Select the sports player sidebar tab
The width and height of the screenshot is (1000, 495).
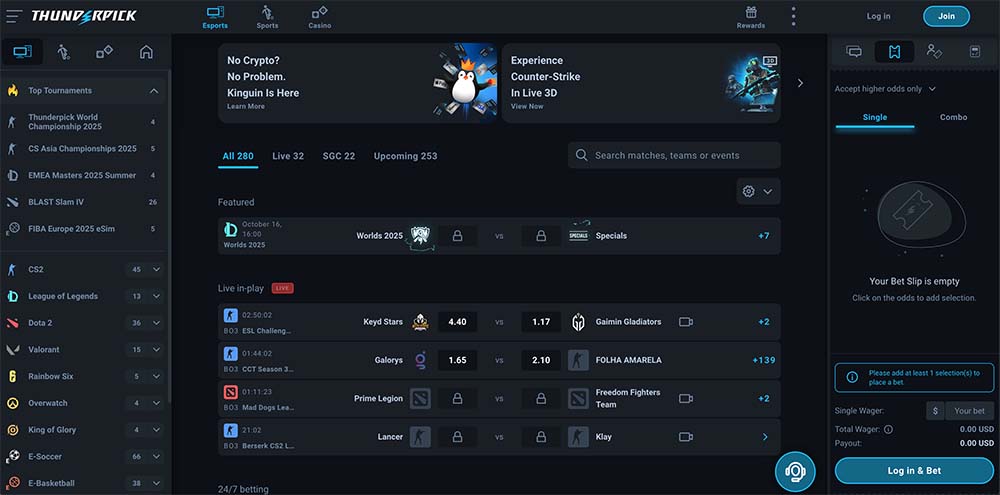click(x=63, y=52)
